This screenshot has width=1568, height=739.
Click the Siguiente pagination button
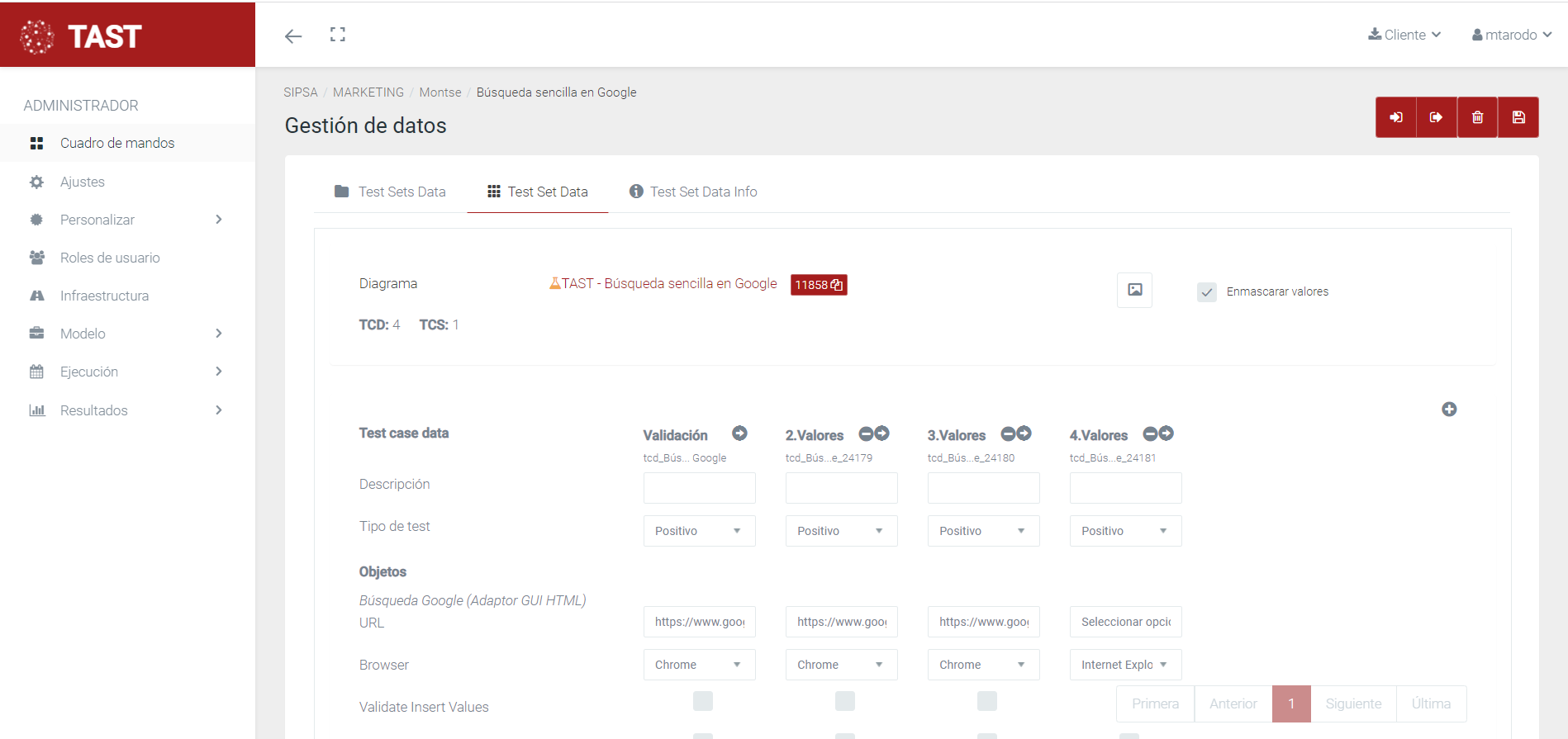point(1352,703)
